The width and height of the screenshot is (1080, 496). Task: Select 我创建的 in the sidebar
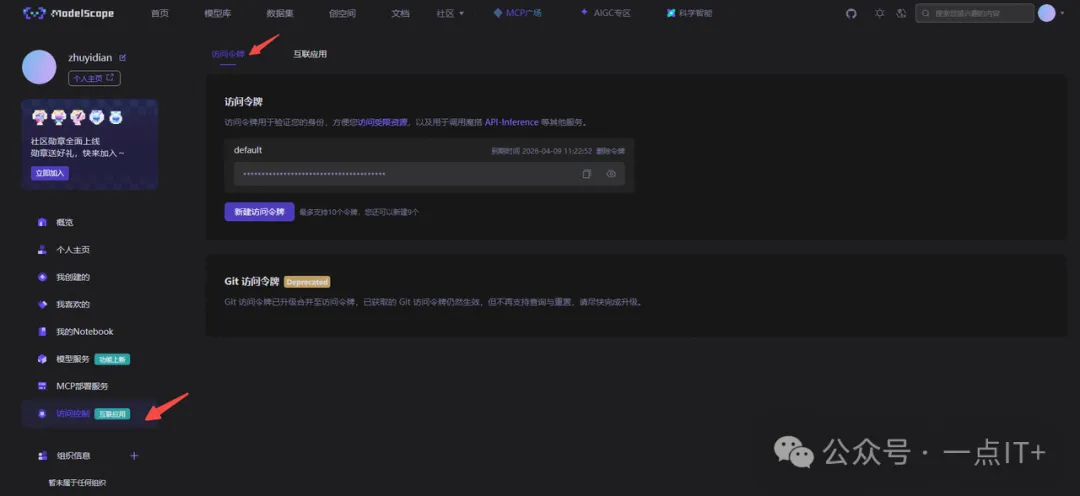(x=73, y=277)
